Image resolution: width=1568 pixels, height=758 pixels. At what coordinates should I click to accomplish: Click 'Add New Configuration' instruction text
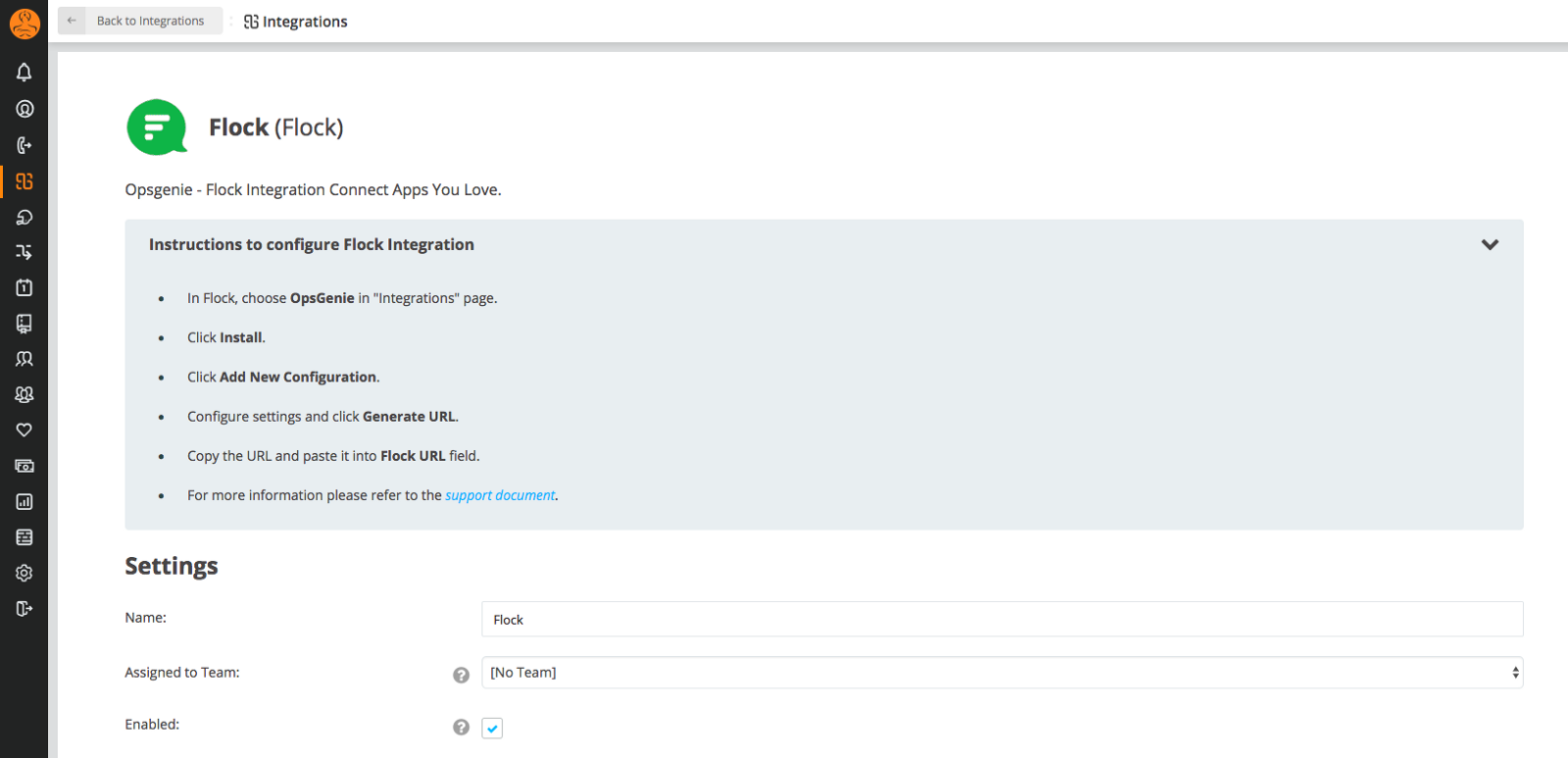click(x=298, y=377)
